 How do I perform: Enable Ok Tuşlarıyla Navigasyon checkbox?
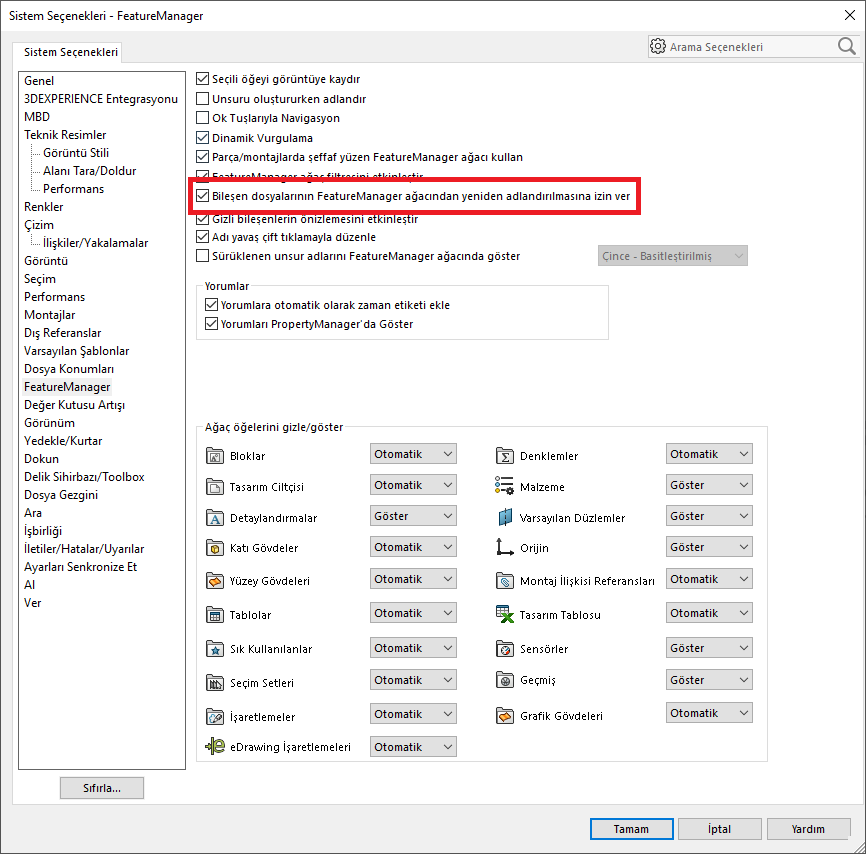tap(203, 118)
